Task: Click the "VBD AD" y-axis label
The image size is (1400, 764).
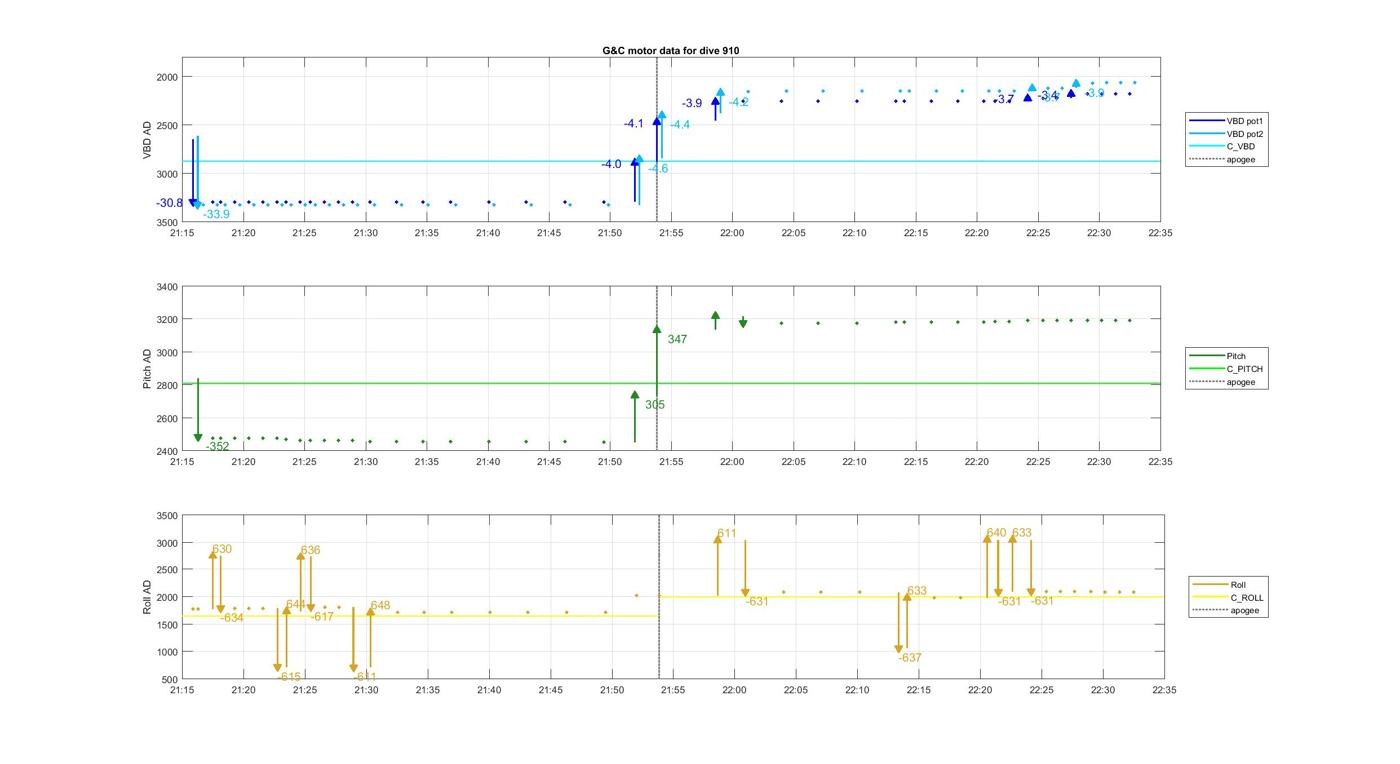Action: 147,141
